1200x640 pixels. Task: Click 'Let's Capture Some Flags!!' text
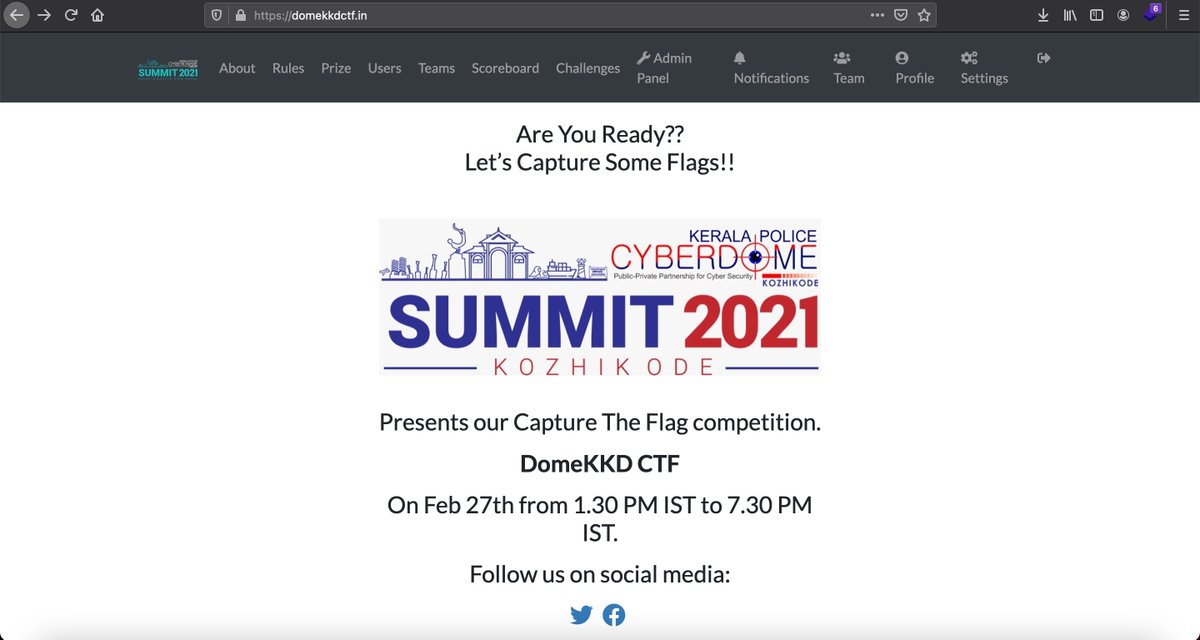click(600, 162)
